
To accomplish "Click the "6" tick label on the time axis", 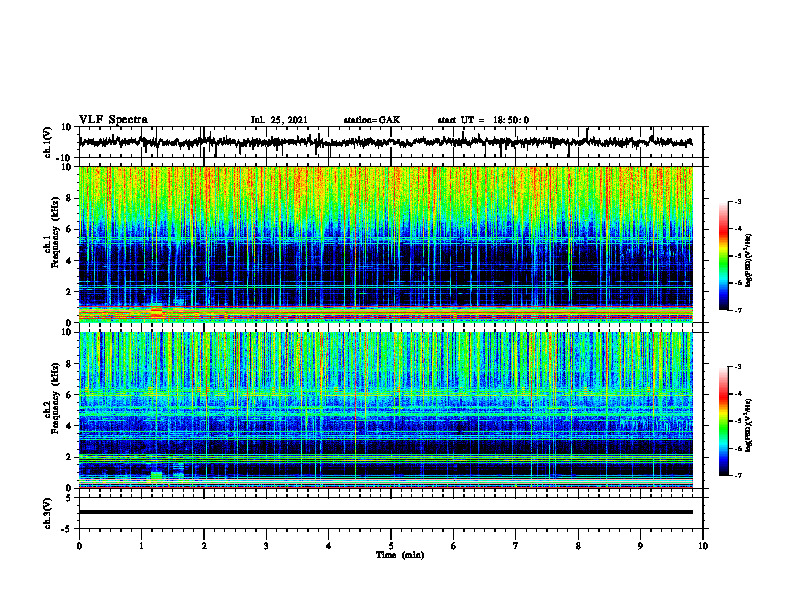I will (x=453, y=546).
